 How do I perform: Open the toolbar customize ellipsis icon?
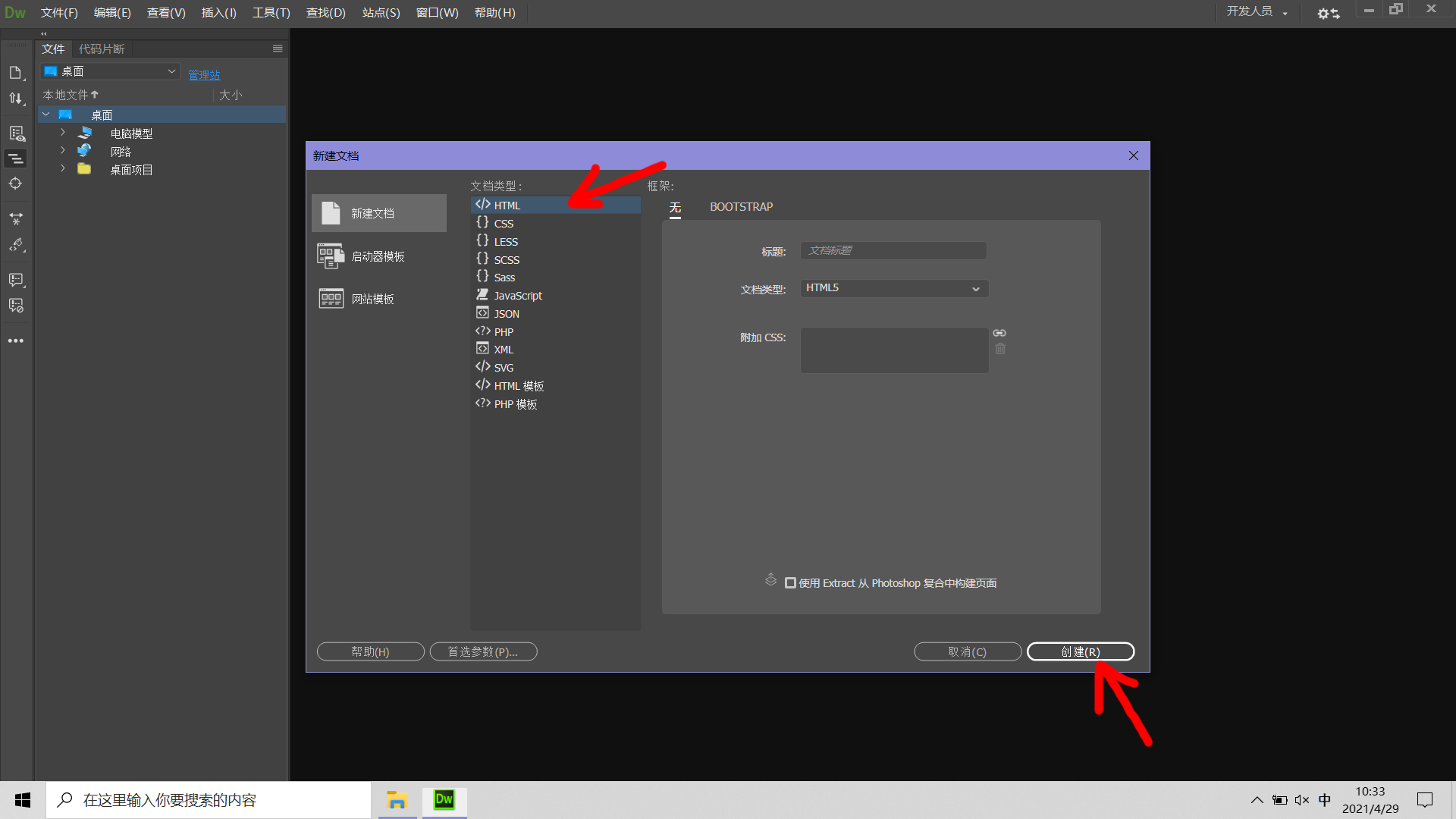(15, 341)
